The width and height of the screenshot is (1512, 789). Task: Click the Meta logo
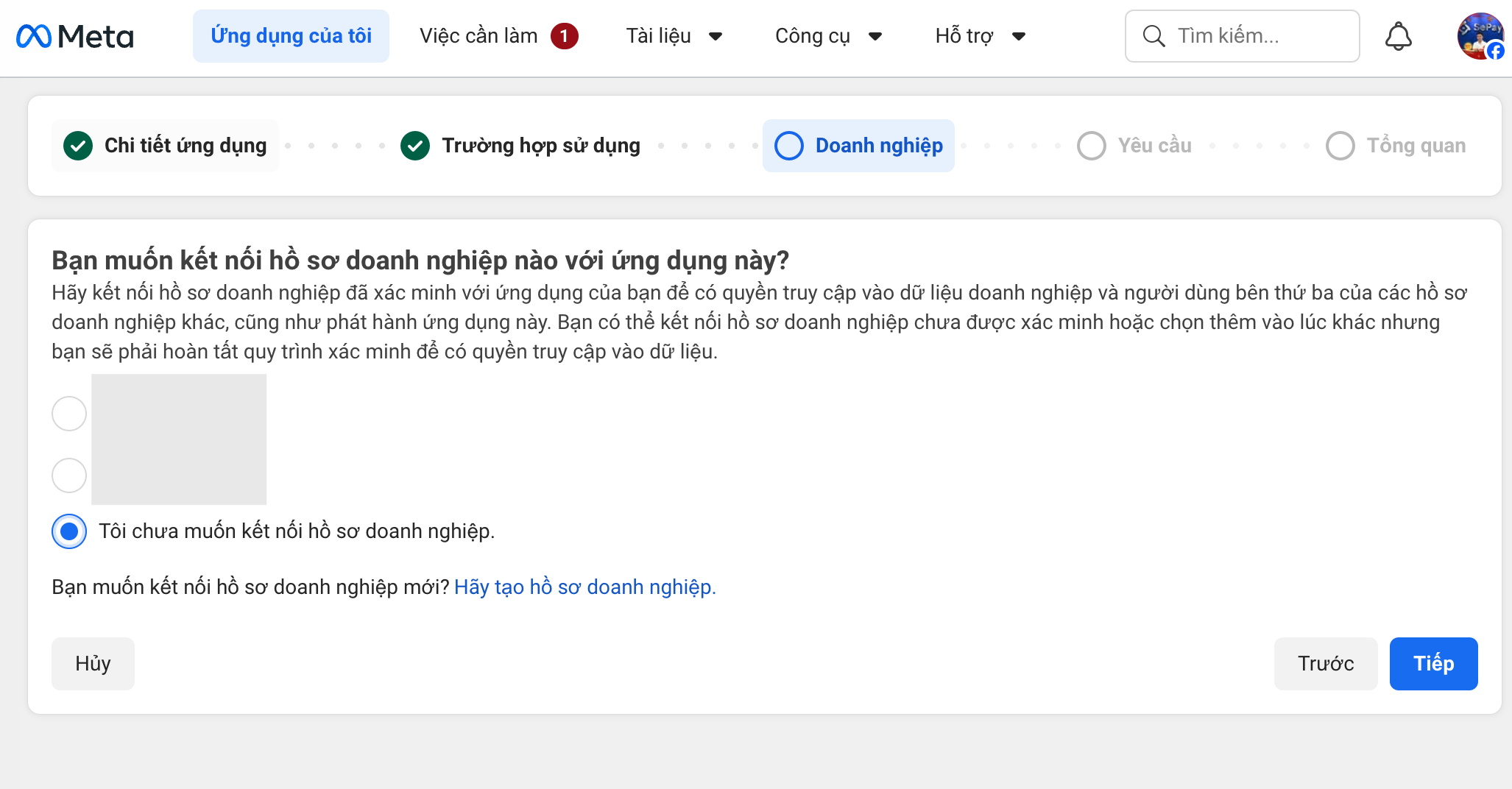[77, 35]
